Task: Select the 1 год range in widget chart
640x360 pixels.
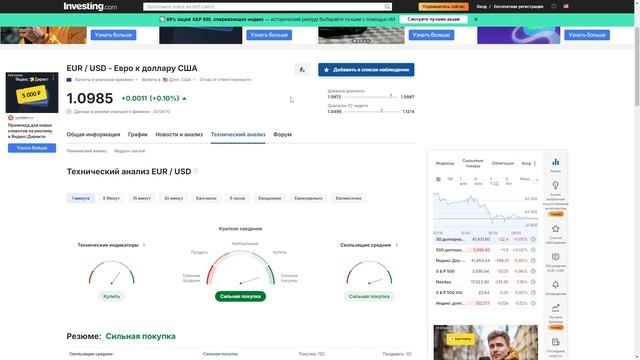Action: [494, 181]
